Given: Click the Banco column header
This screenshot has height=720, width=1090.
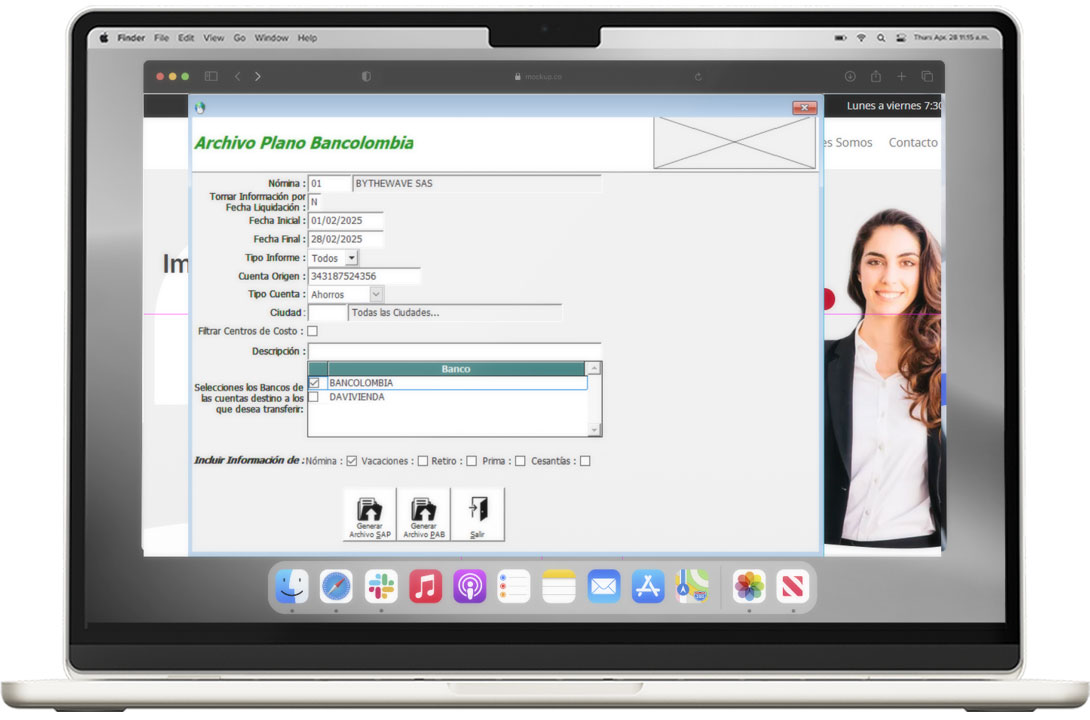Looking at the screenshot, I should tap(456, 369).
